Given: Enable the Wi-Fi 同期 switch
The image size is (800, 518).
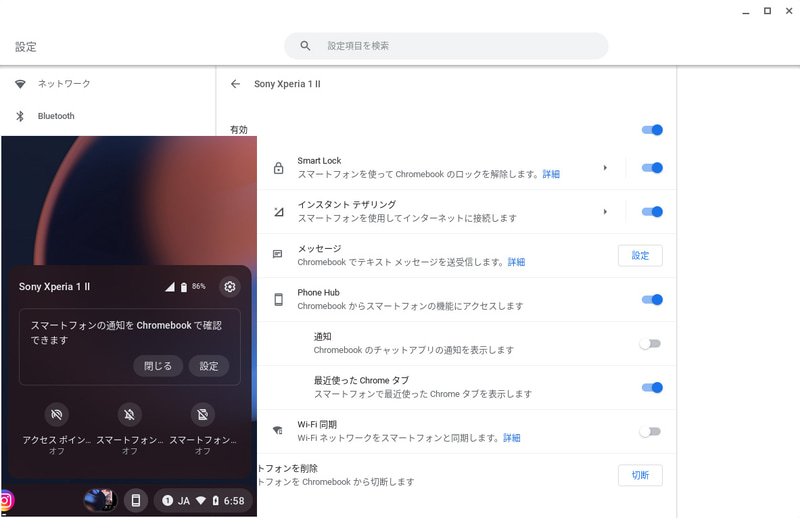Looking at the screenshot, I should (x=650, y=432).
